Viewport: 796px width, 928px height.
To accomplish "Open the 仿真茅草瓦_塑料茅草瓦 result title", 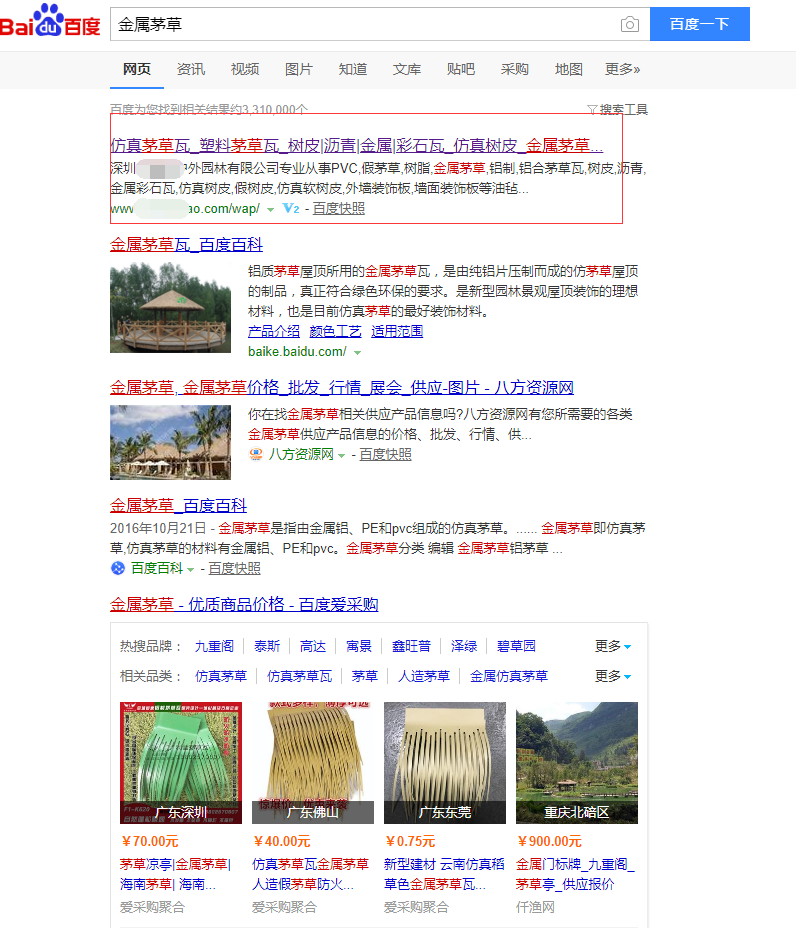I will [x=357, y=146].
